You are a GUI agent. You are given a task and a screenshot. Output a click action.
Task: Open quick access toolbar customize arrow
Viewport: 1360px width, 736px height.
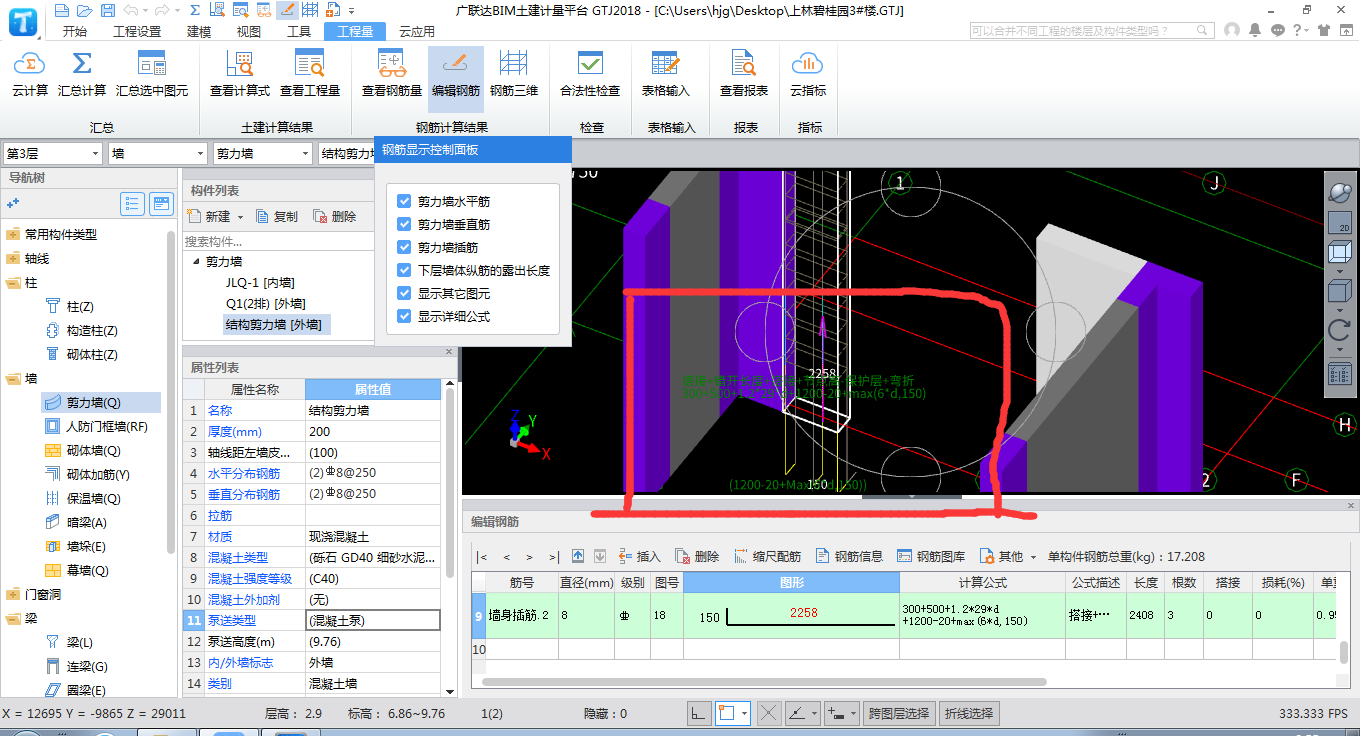(x=353, y=10)
